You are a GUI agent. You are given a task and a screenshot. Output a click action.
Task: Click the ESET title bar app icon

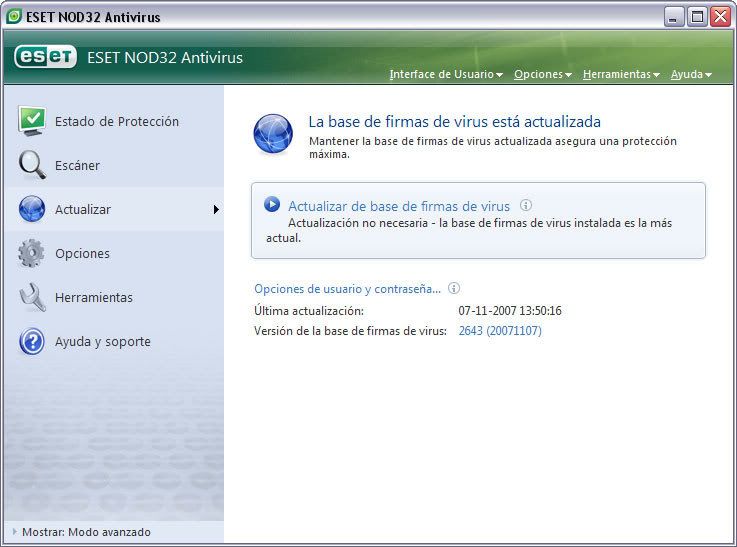15,16
